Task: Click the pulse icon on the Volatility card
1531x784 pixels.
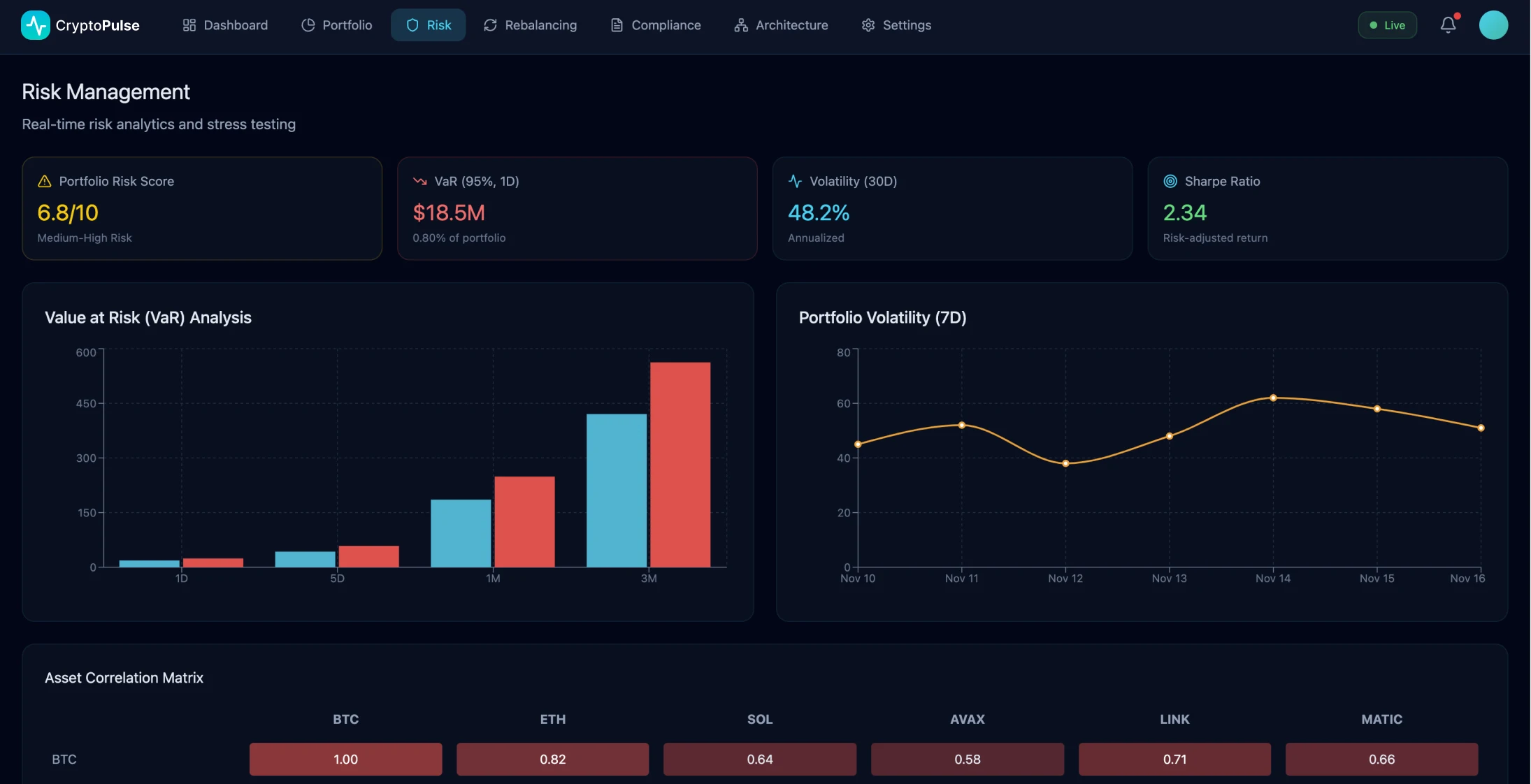Action: pyautogui.click(x=796, y=180)
